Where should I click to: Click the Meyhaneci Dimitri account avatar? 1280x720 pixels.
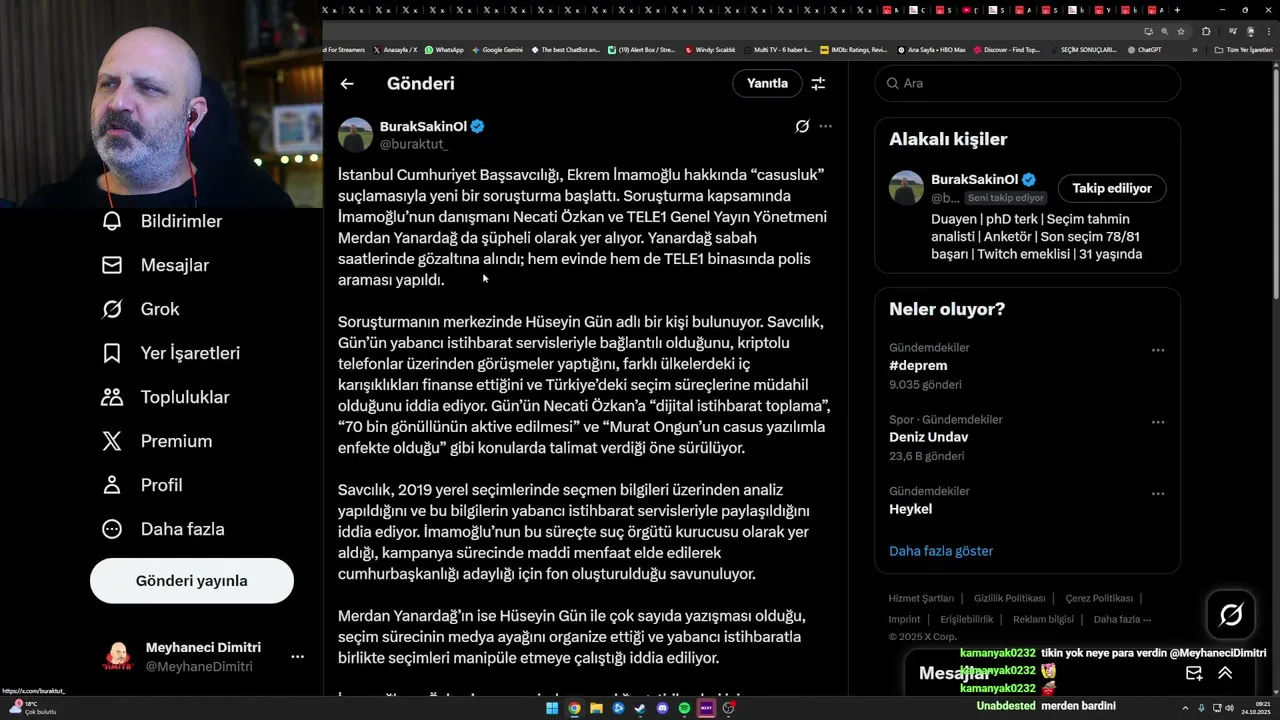point(118,657)
